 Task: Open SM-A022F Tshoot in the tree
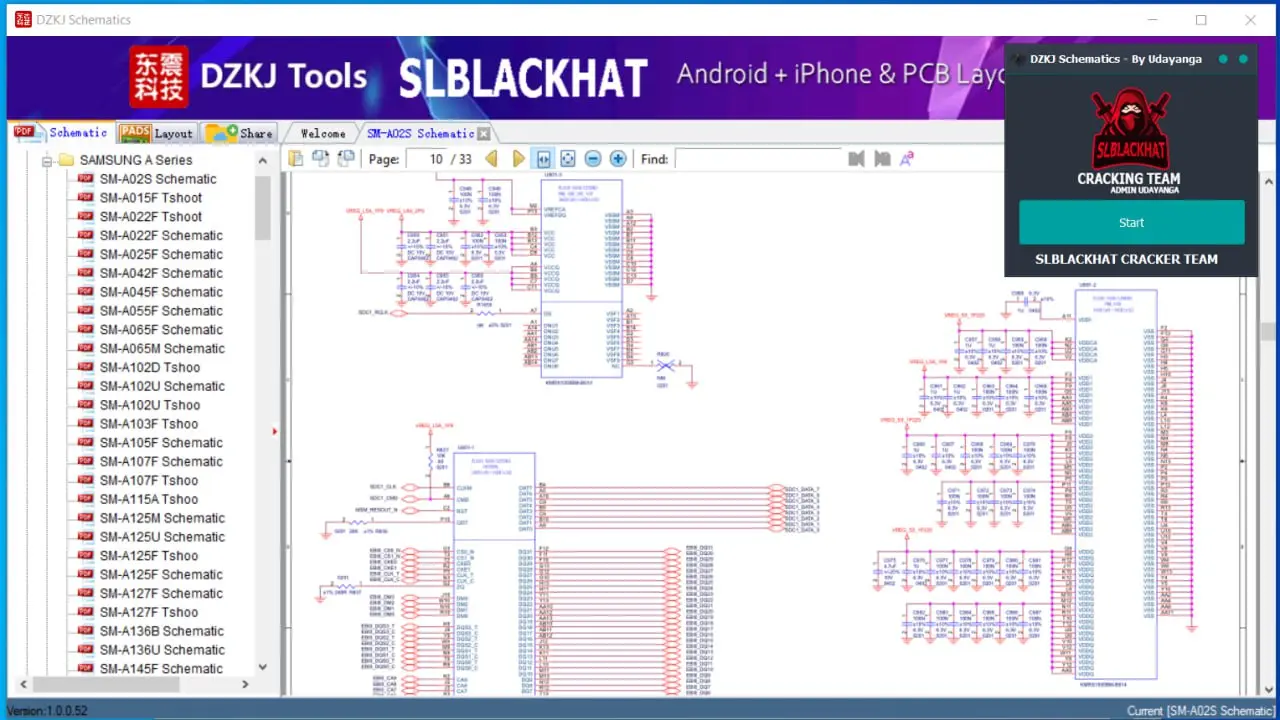pos(150,217)
